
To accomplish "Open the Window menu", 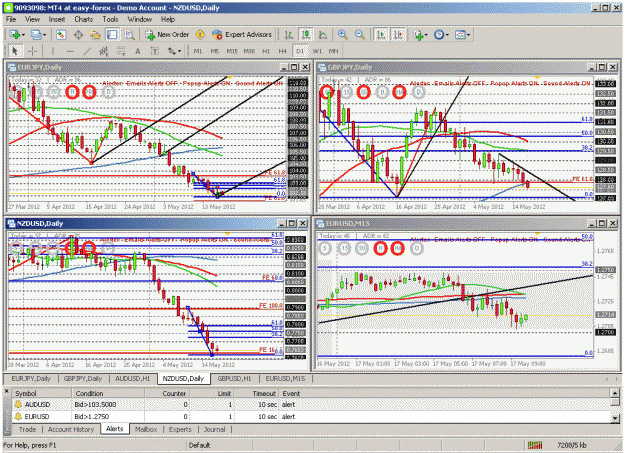I will 140,19.
